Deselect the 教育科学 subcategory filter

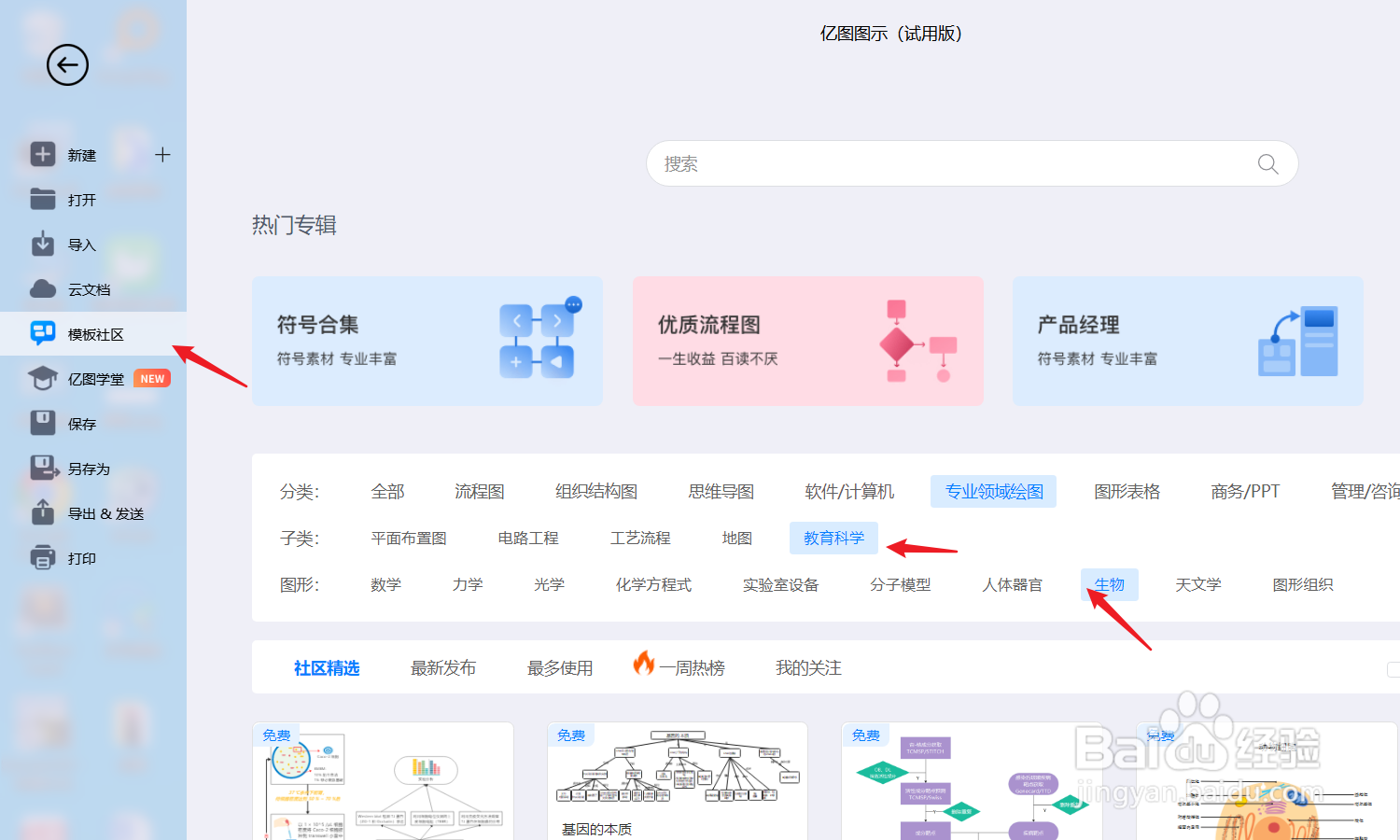pyautogui.click(x=833, y=538)
